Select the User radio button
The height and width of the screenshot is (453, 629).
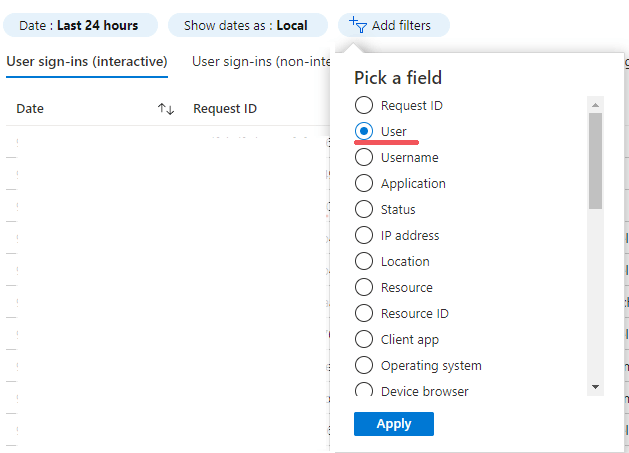pos(364,131)
